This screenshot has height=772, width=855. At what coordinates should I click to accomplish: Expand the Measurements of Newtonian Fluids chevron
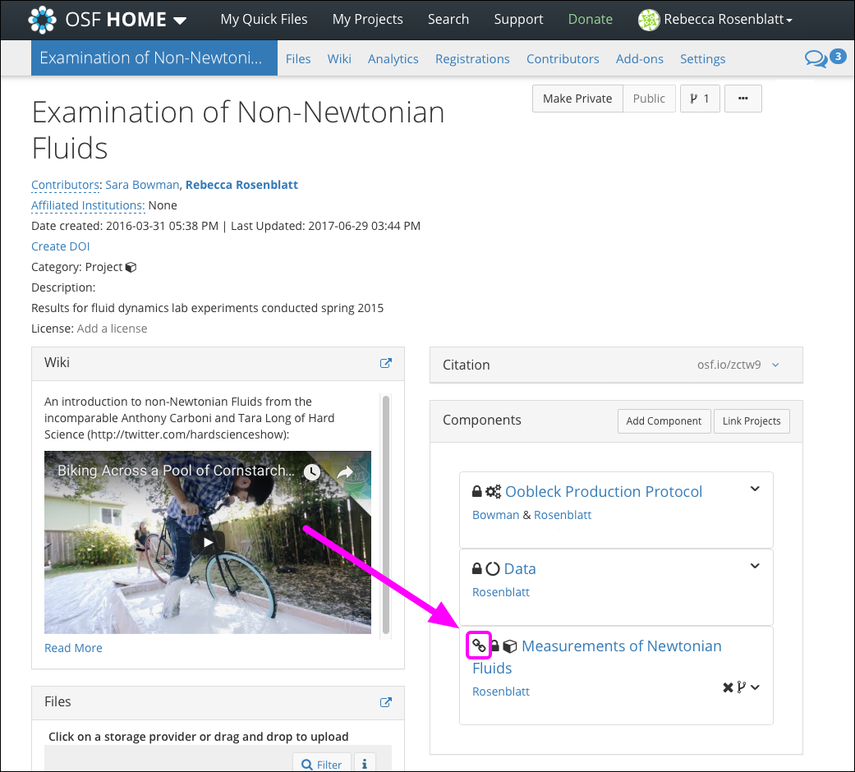(755, 687)
